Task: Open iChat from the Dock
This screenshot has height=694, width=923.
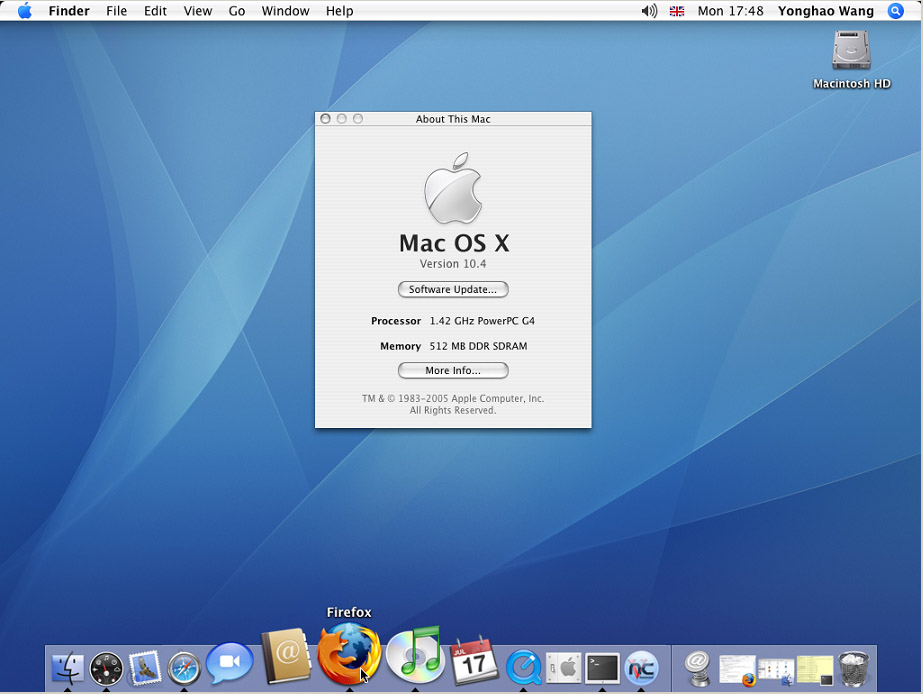Action: click(x=230, y=663)
